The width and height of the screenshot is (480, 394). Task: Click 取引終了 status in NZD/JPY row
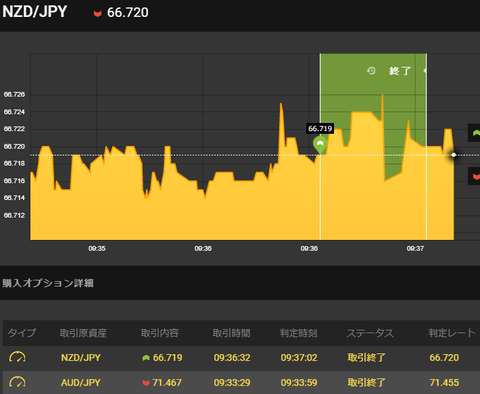tap(366, 358)
